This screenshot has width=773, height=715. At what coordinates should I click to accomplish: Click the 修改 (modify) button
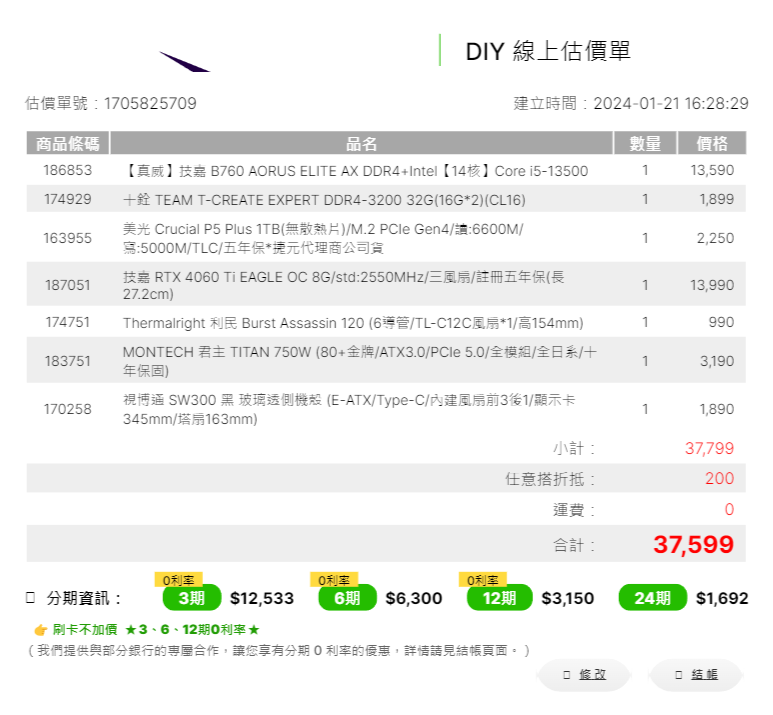pyautogui.click(x=584, y=675)
